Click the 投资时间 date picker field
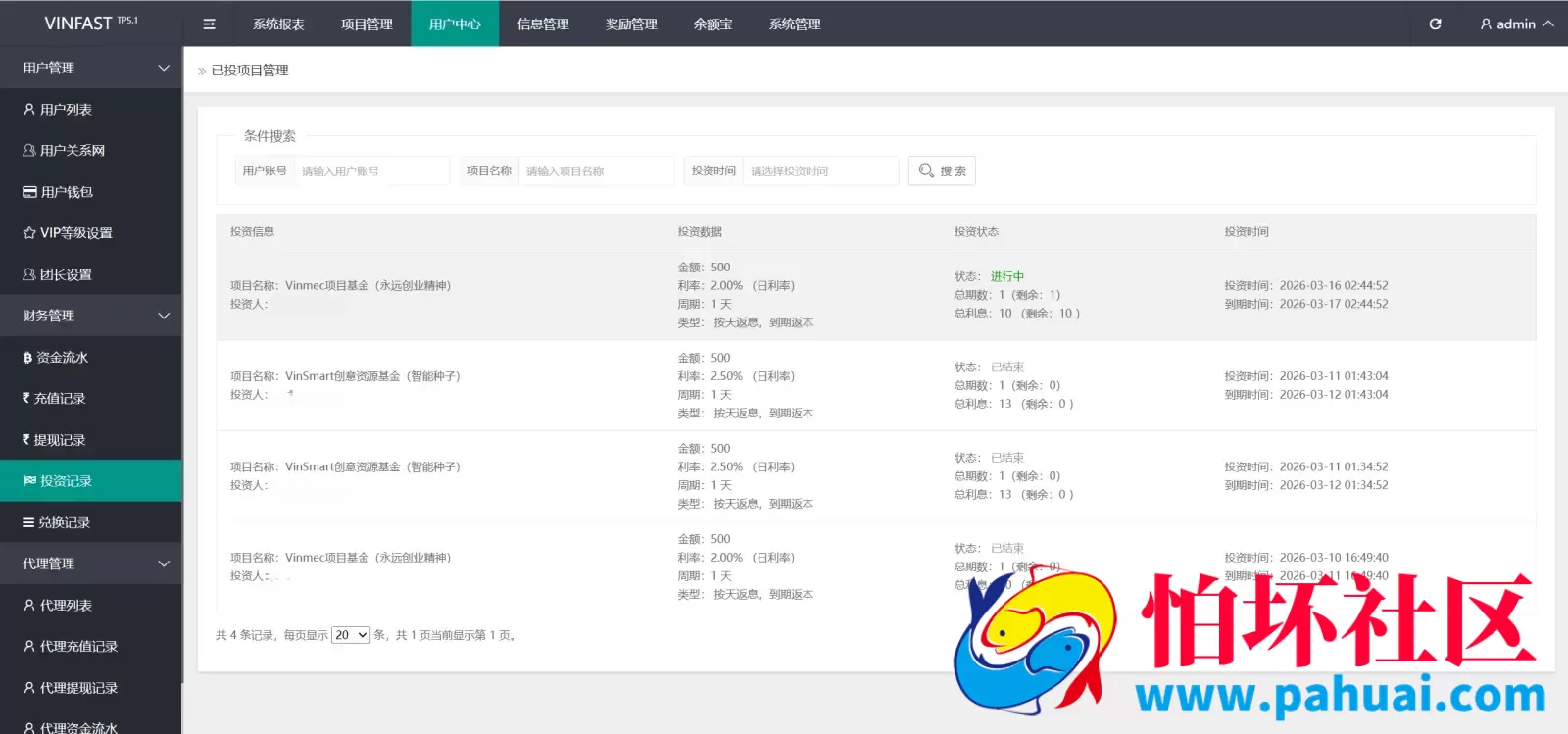1568x734 pixels. pos(820,171)
